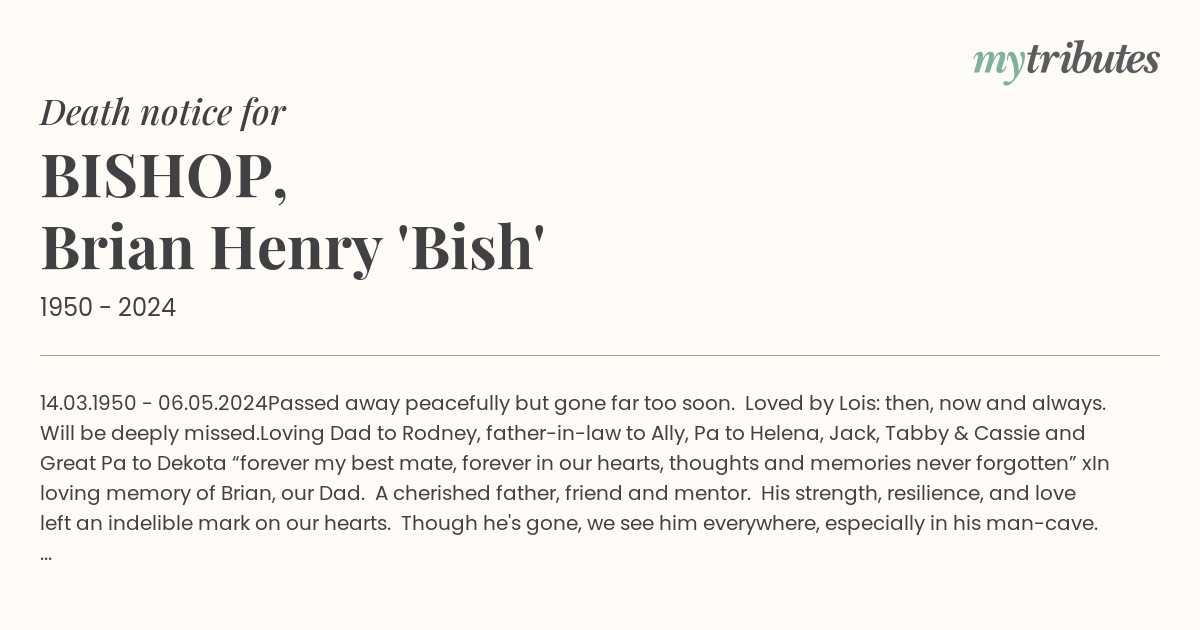The image size is (1200, 630).
Task: Click the horizontal divider line
Action: [600, 355]
